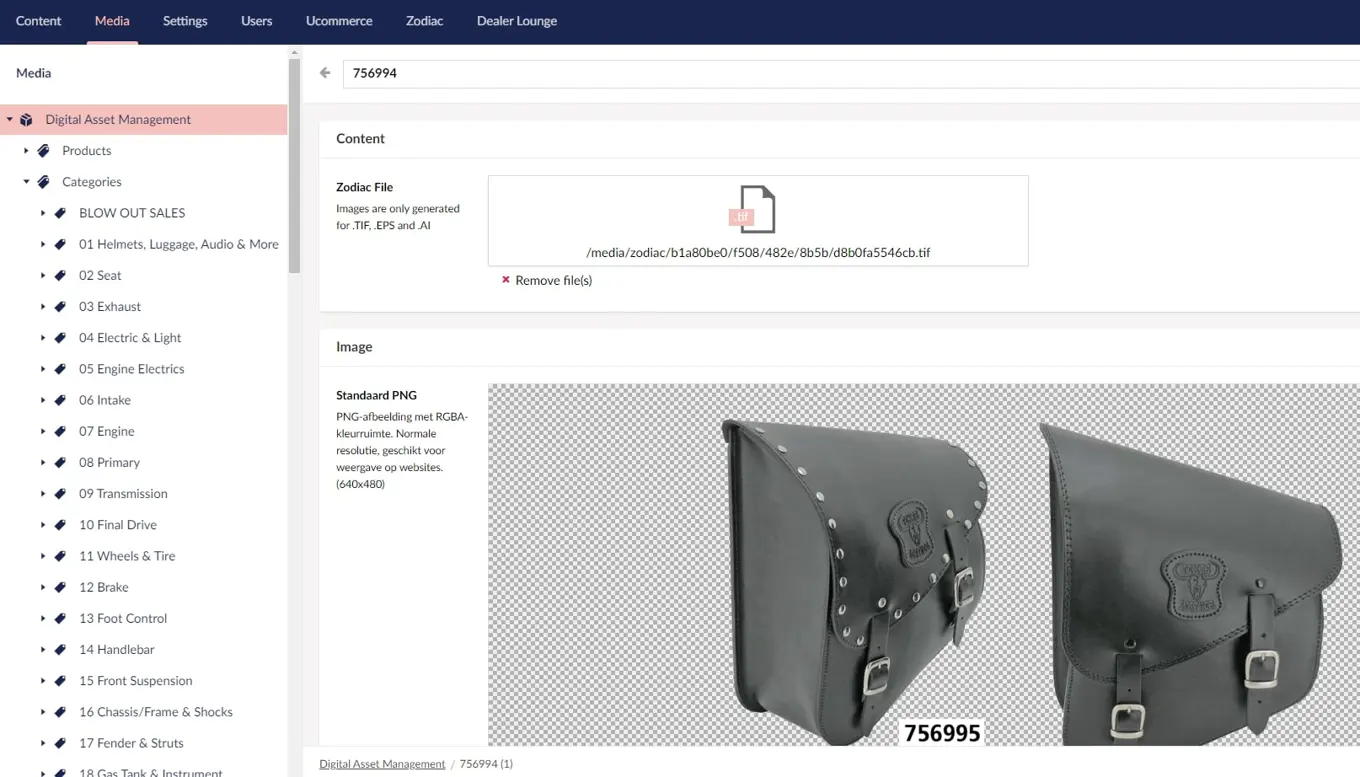Click Remove file(s) link
Screen dimensions: 1360x777
(x=553, y=281)
